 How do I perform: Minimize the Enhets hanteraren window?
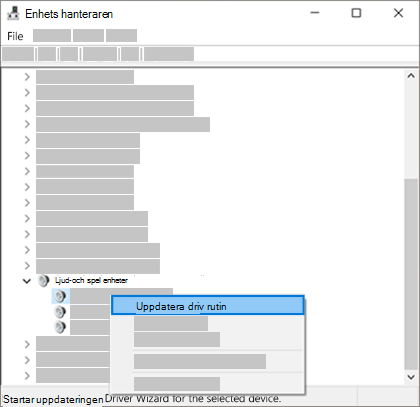point(315,13)
